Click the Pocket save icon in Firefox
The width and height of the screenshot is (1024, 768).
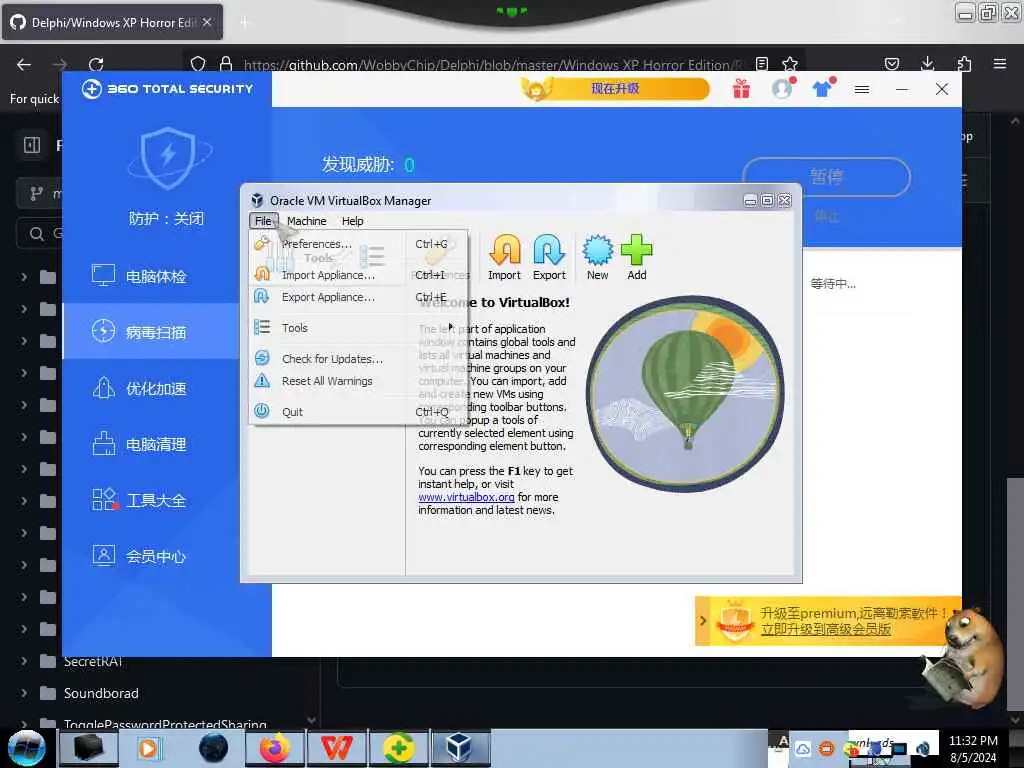891,64
